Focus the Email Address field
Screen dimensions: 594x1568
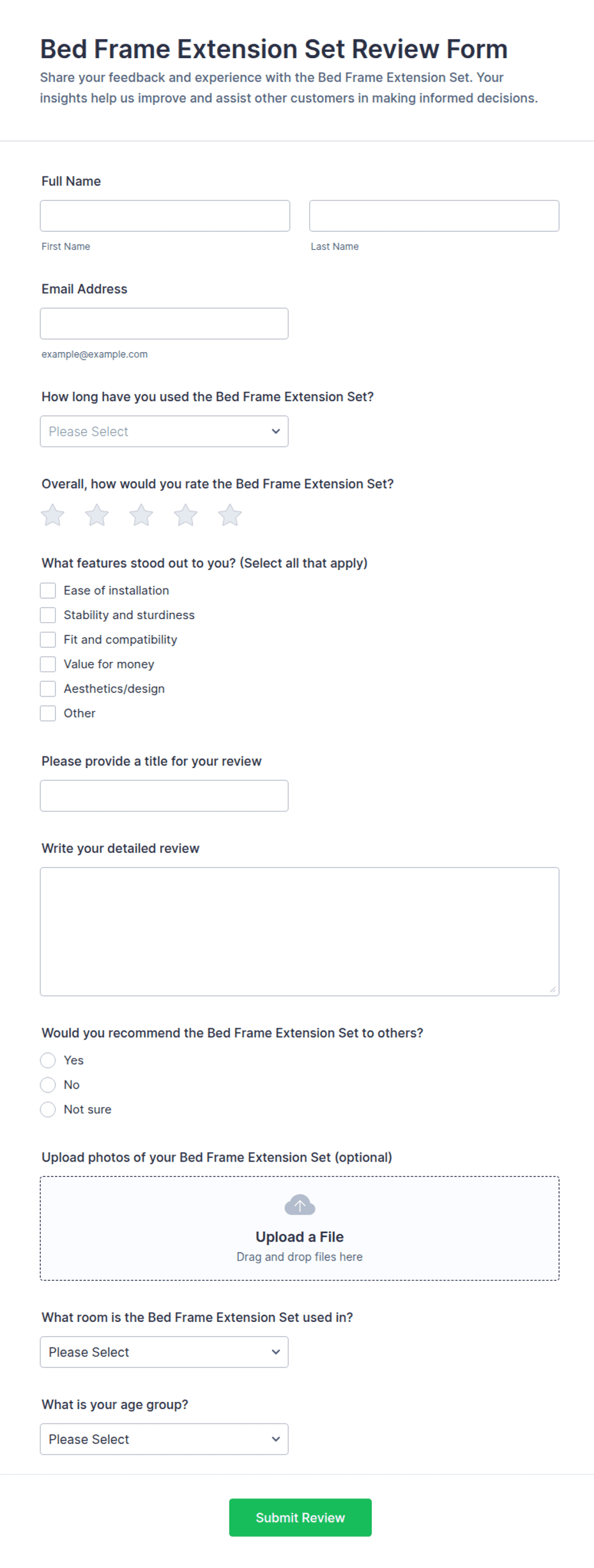[x=164, y=323]
